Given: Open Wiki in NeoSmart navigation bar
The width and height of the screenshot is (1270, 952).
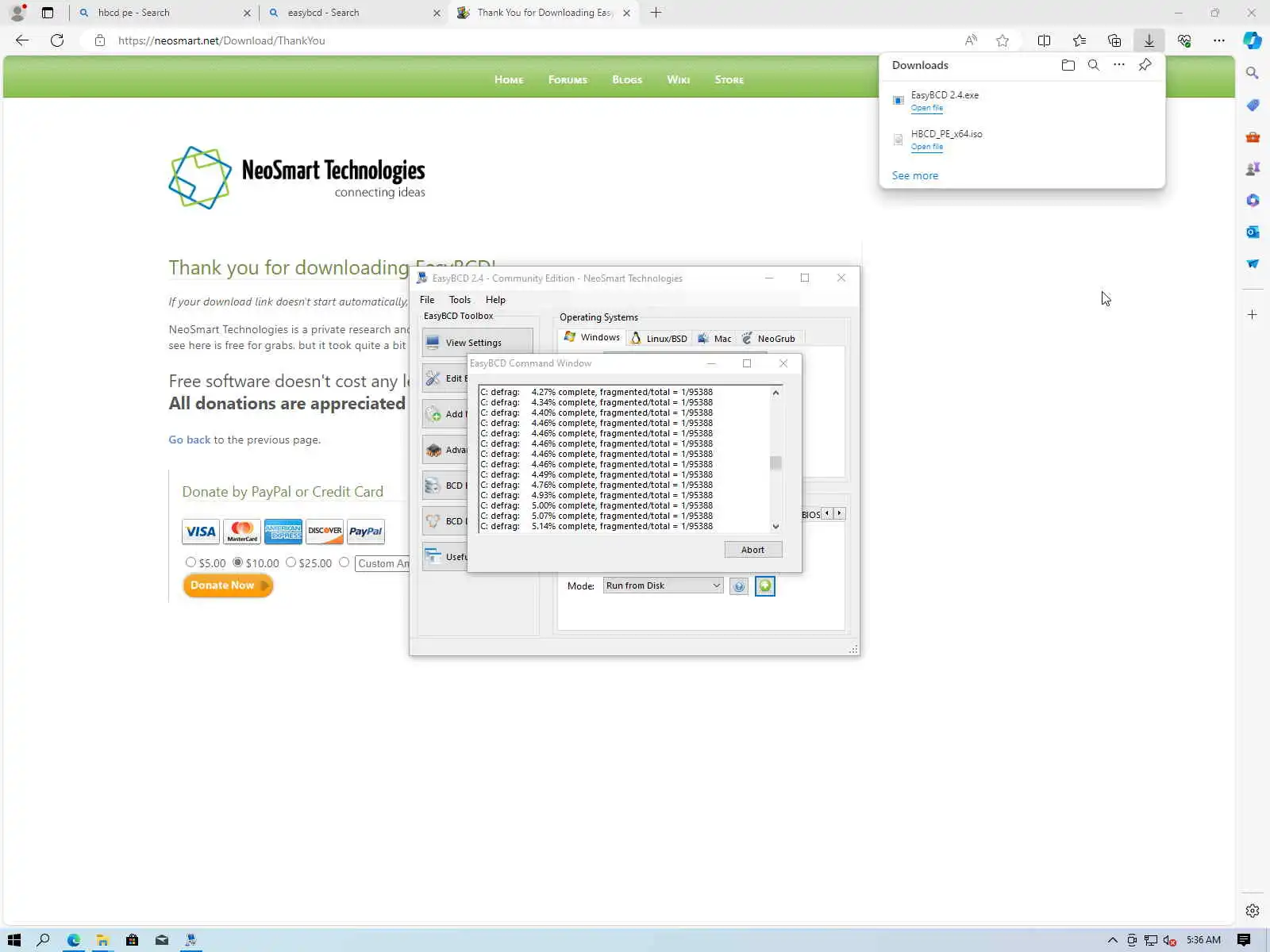Looking at the screenshot, I should [x=678, y=79].
